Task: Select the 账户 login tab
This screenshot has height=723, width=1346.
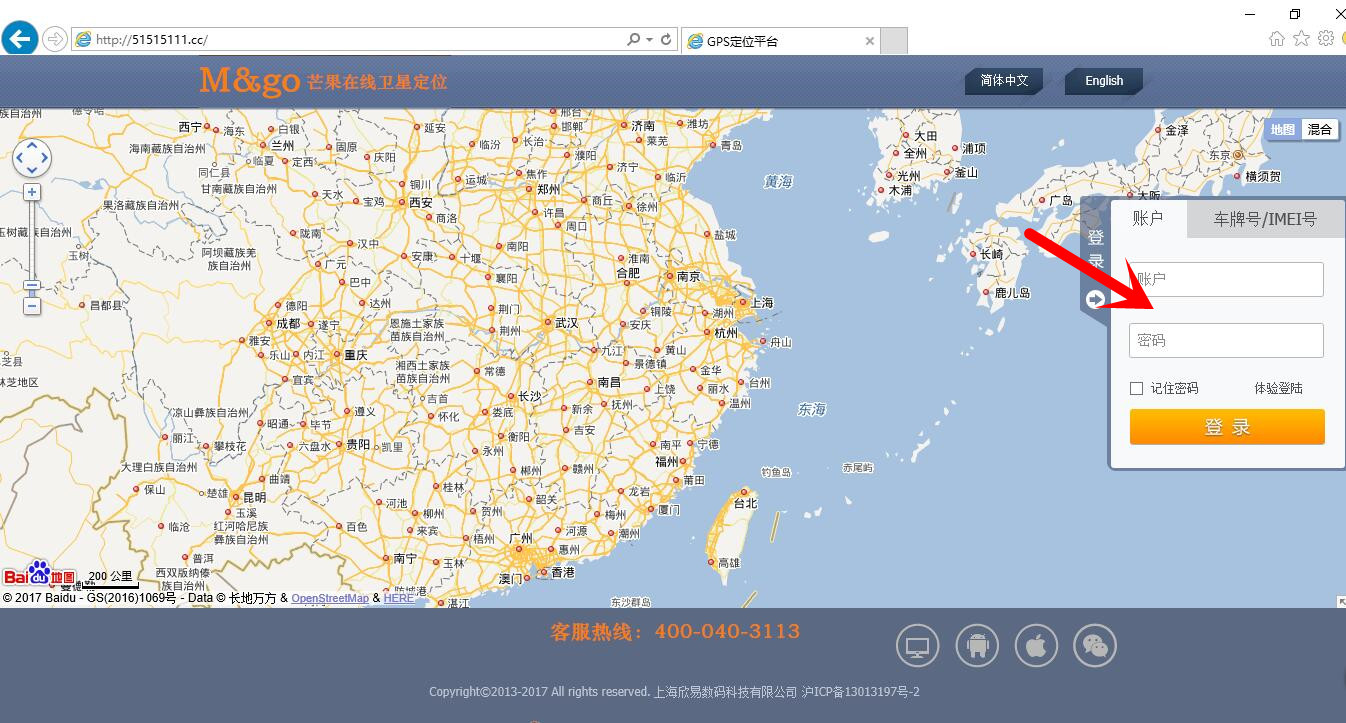Action: 1148,219
